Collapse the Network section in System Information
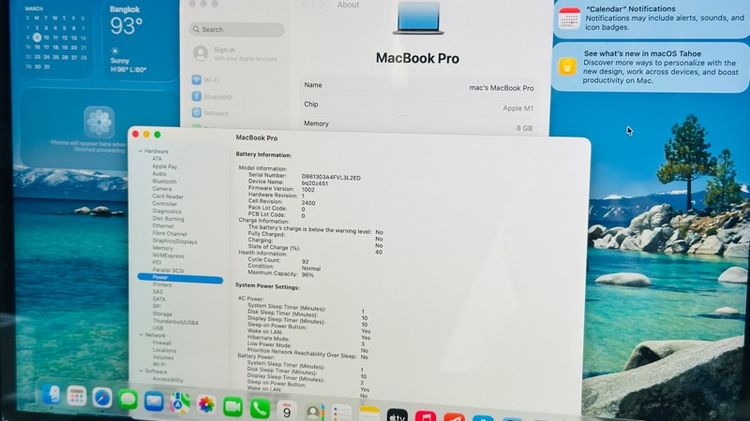 (141, 335)
